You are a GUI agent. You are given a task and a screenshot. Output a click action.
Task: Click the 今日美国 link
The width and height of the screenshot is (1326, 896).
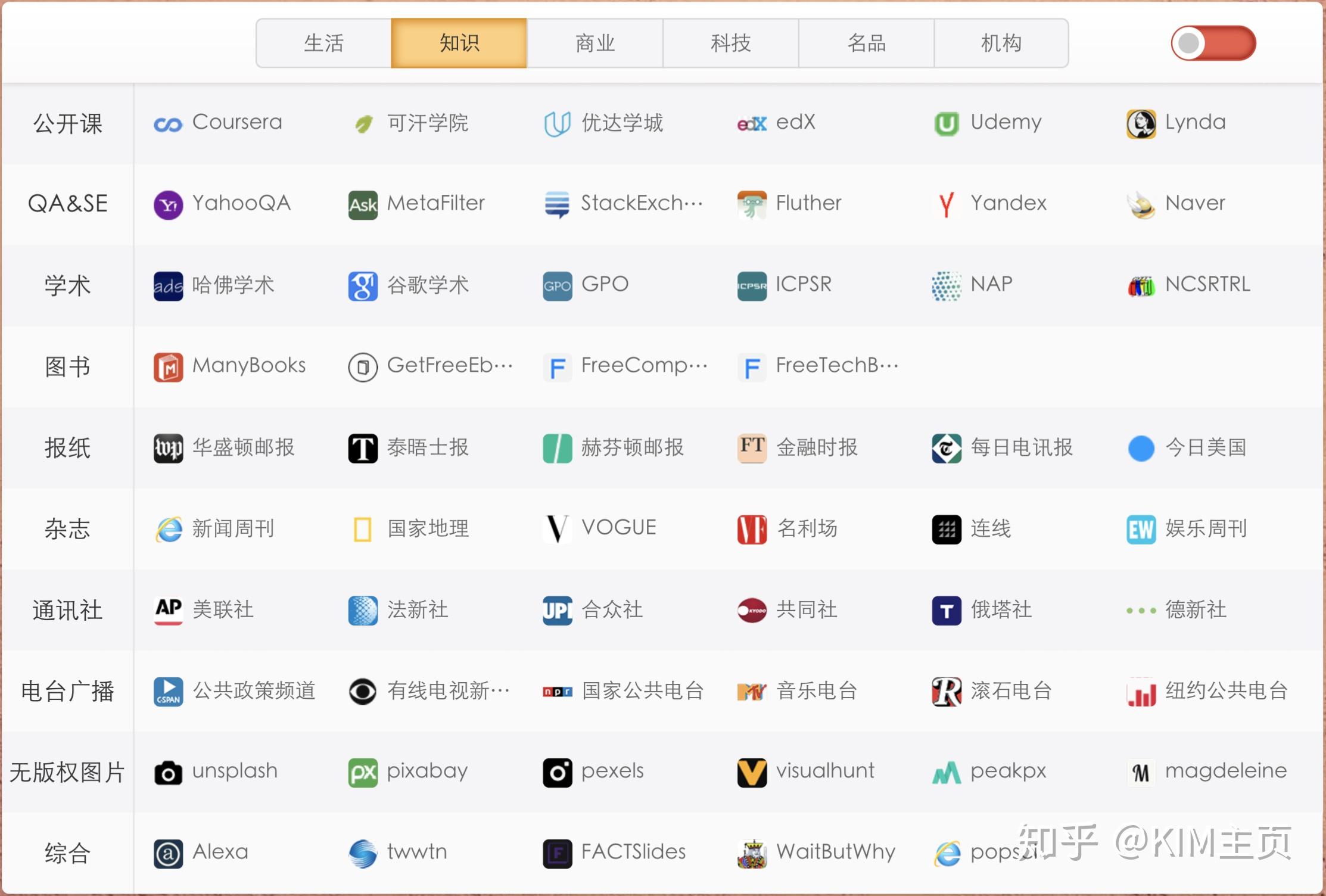[x=1187, y=448]
